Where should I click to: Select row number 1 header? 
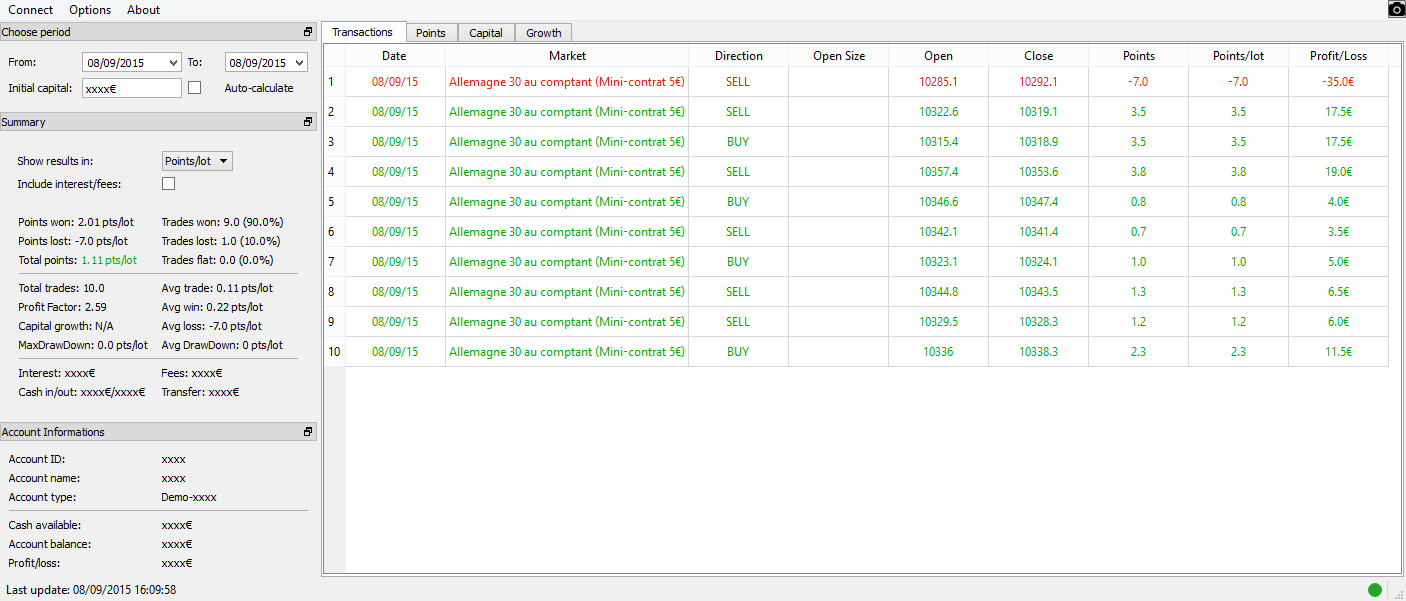tap(334, 82)
